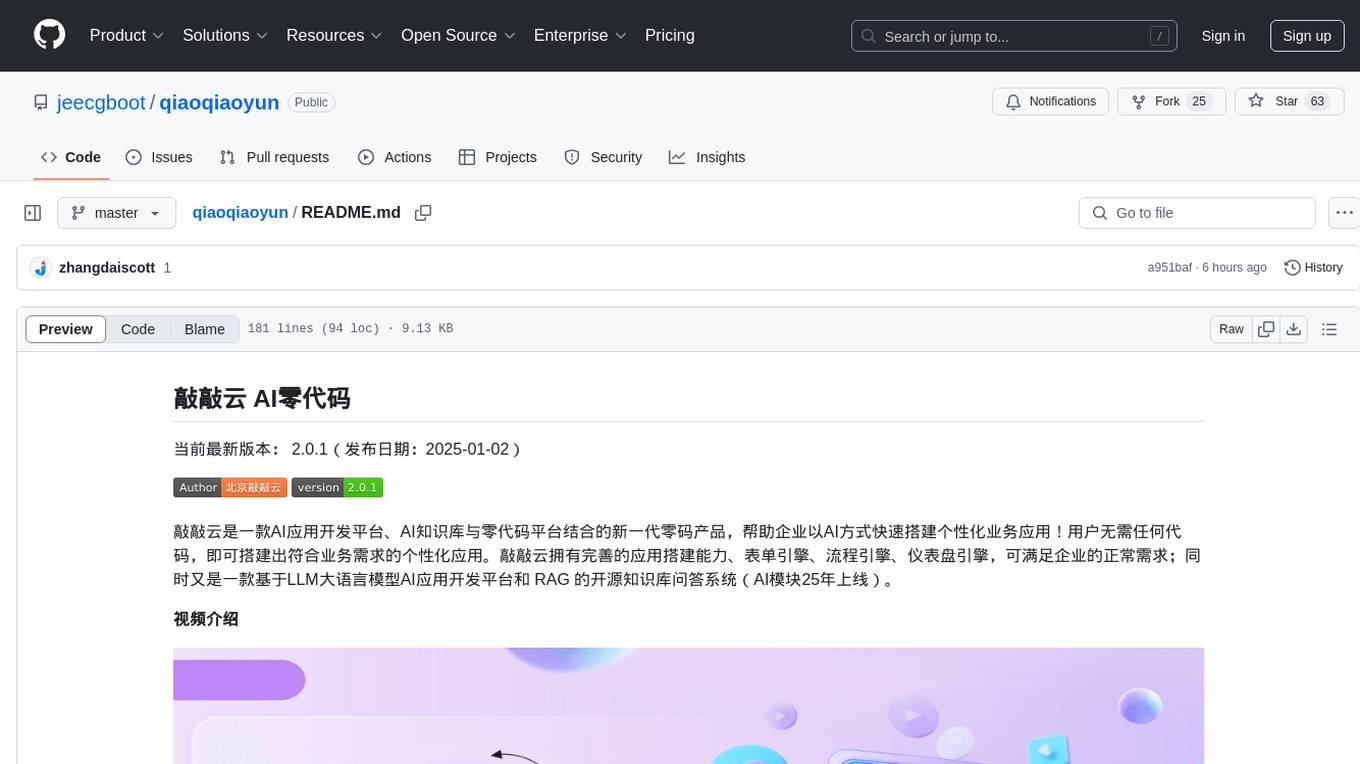
Task: Open commit a951baf
Action: 1169,267
